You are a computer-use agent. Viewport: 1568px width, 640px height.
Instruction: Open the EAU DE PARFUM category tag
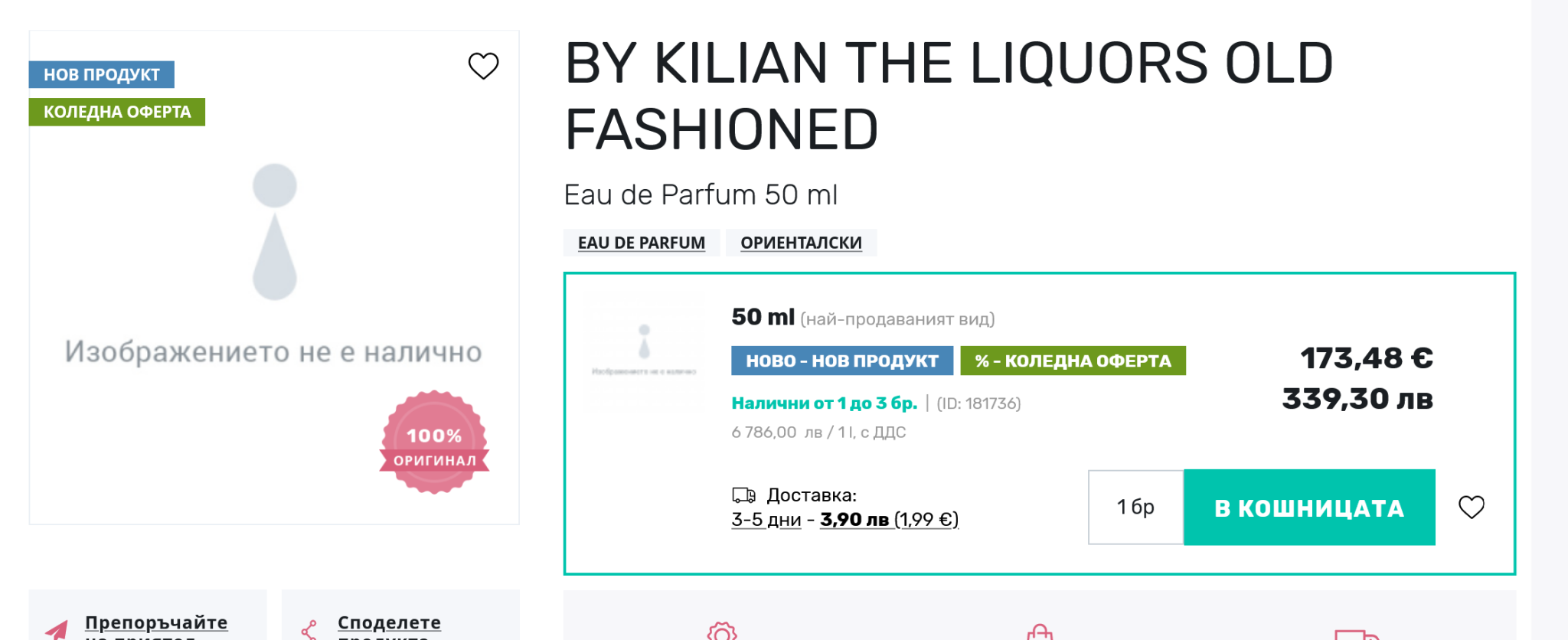click(642, 243)
